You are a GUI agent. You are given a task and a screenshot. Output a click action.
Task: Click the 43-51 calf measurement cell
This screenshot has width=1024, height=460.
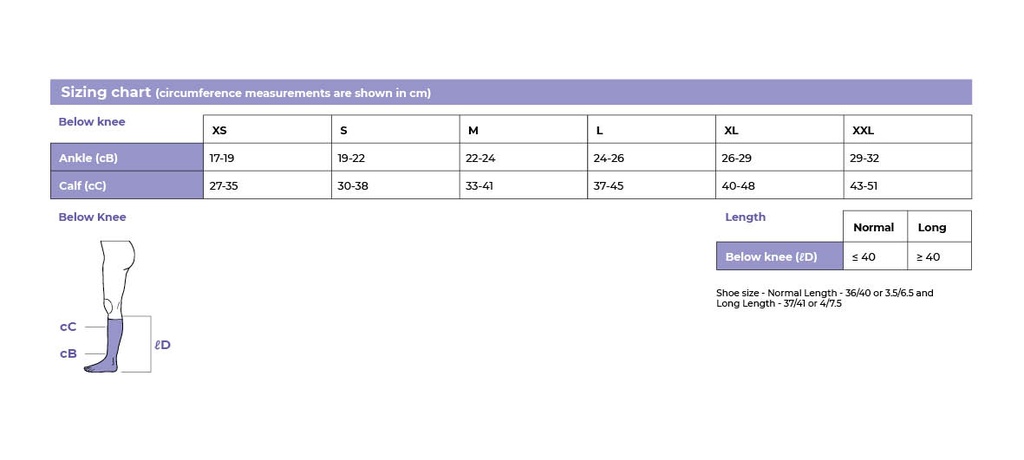click(x=908, y=185)
